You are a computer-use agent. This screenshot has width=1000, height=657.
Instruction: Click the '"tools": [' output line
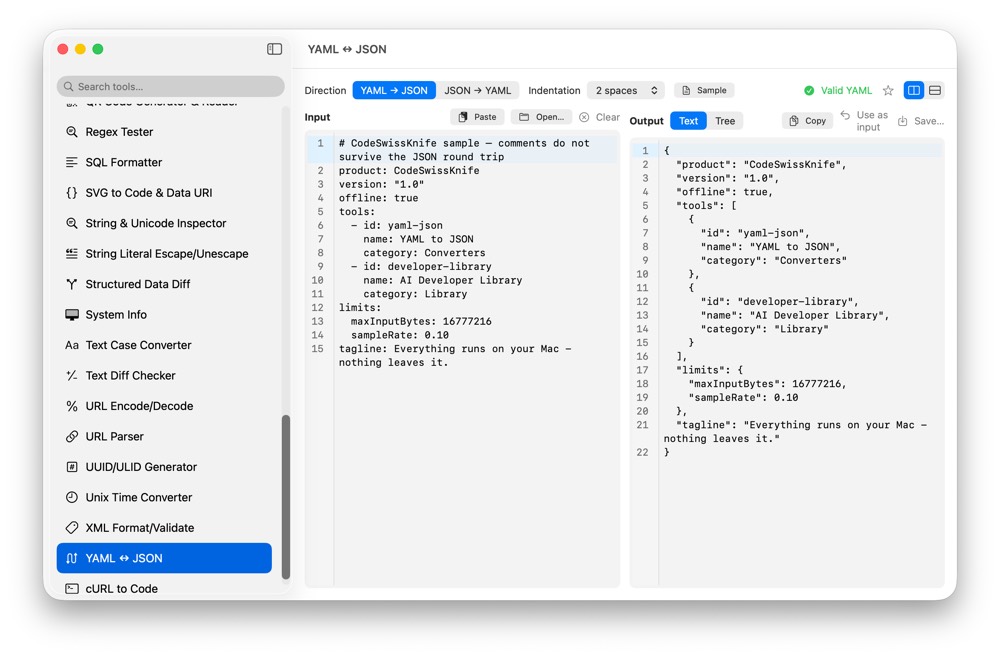pos(706,205)
